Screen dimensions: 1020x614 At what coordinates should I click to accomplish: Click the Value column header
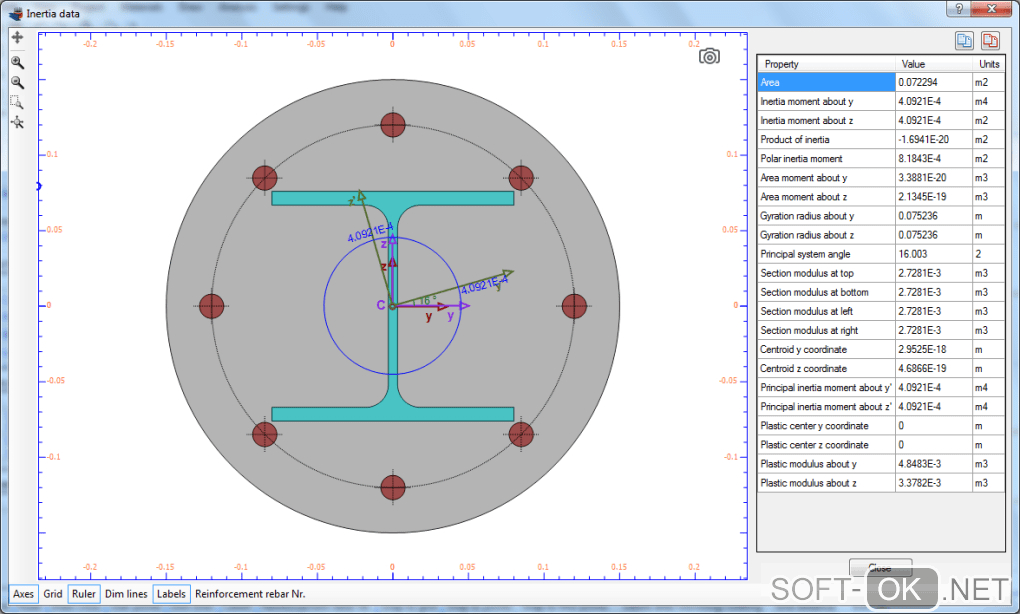pyautogui.click(x=933, y=64)
